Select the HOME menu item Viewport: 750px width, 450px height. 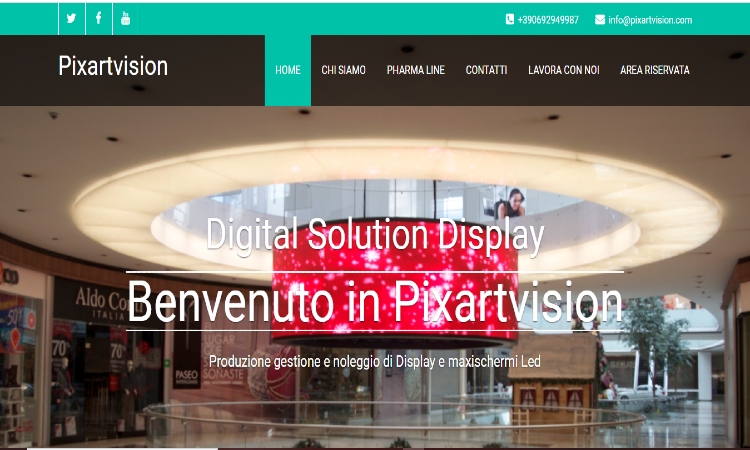click(288, 70)
